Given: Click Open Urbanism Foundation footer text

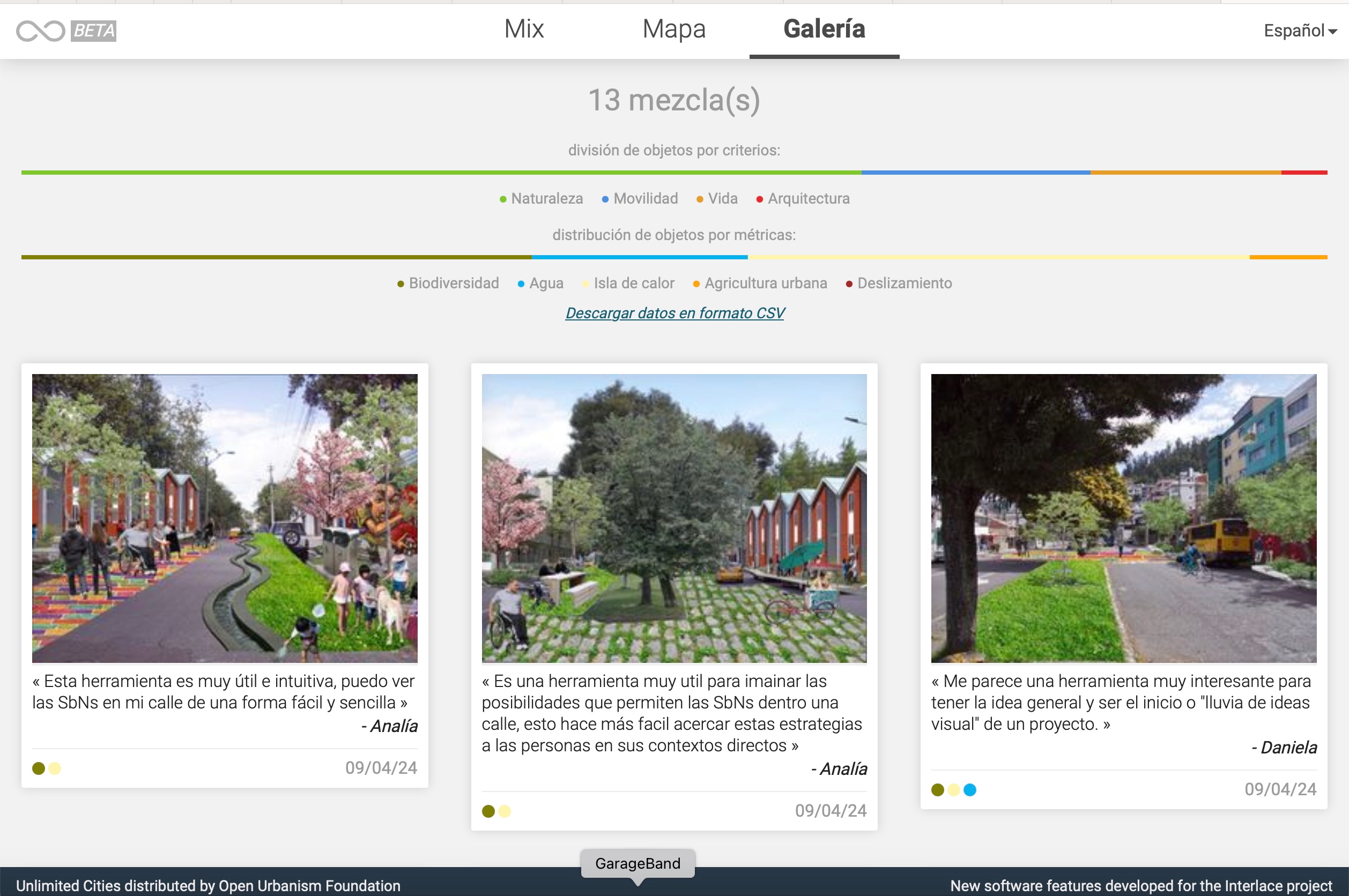Looking at the screenshot, I should (309, 885).
